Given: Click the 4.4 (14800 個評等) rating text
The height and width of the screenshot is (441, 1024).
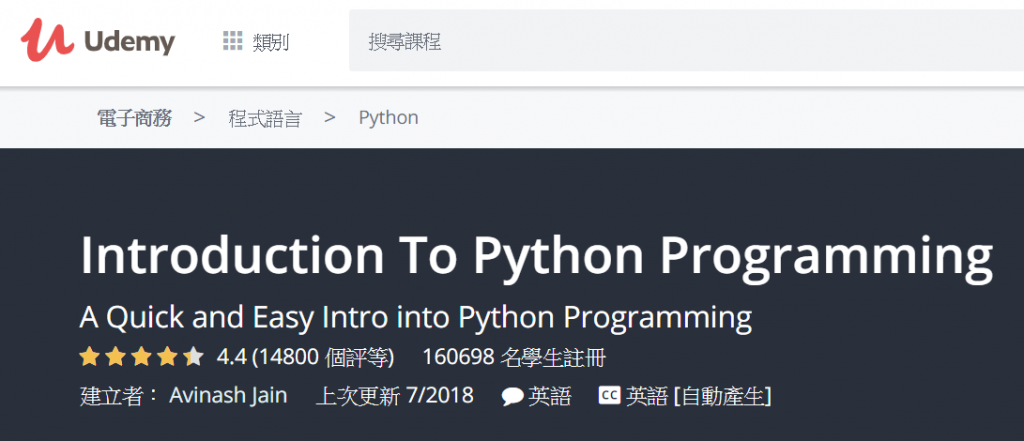Looking at the screenshot, I should point(305,357).
